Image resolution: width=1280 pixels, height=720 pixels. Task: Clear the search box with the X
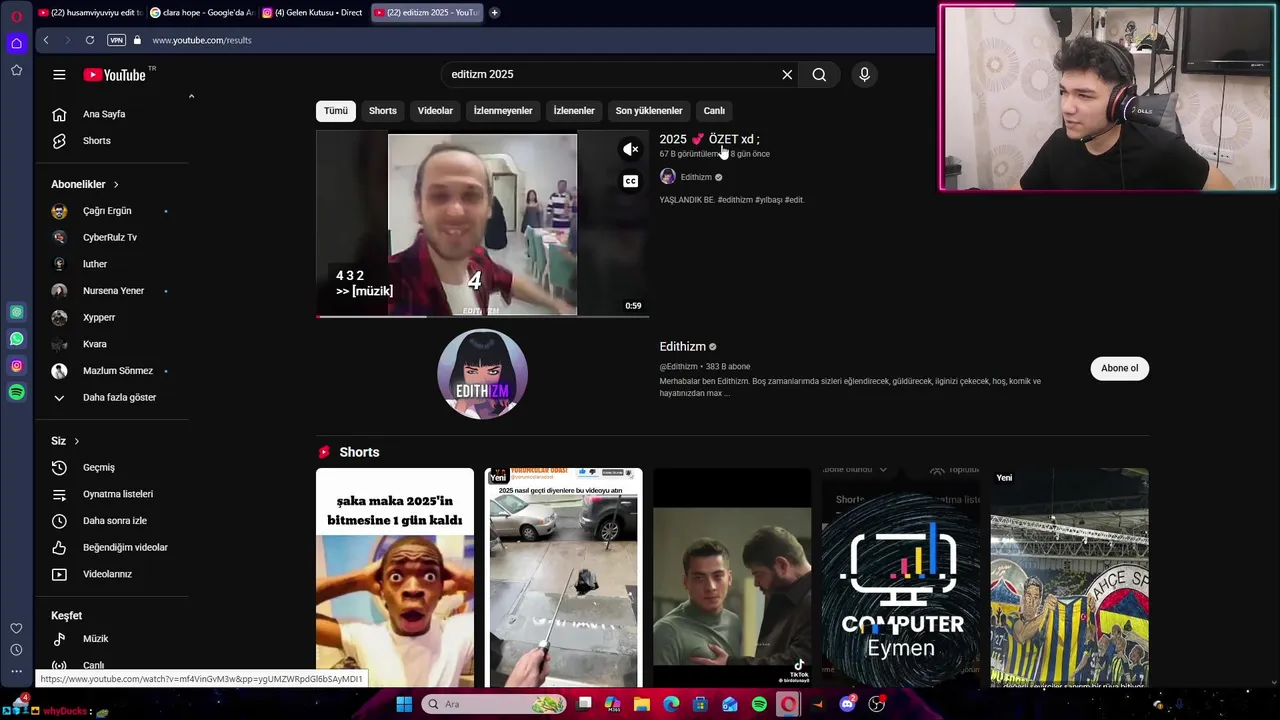[x=787, y=75]
